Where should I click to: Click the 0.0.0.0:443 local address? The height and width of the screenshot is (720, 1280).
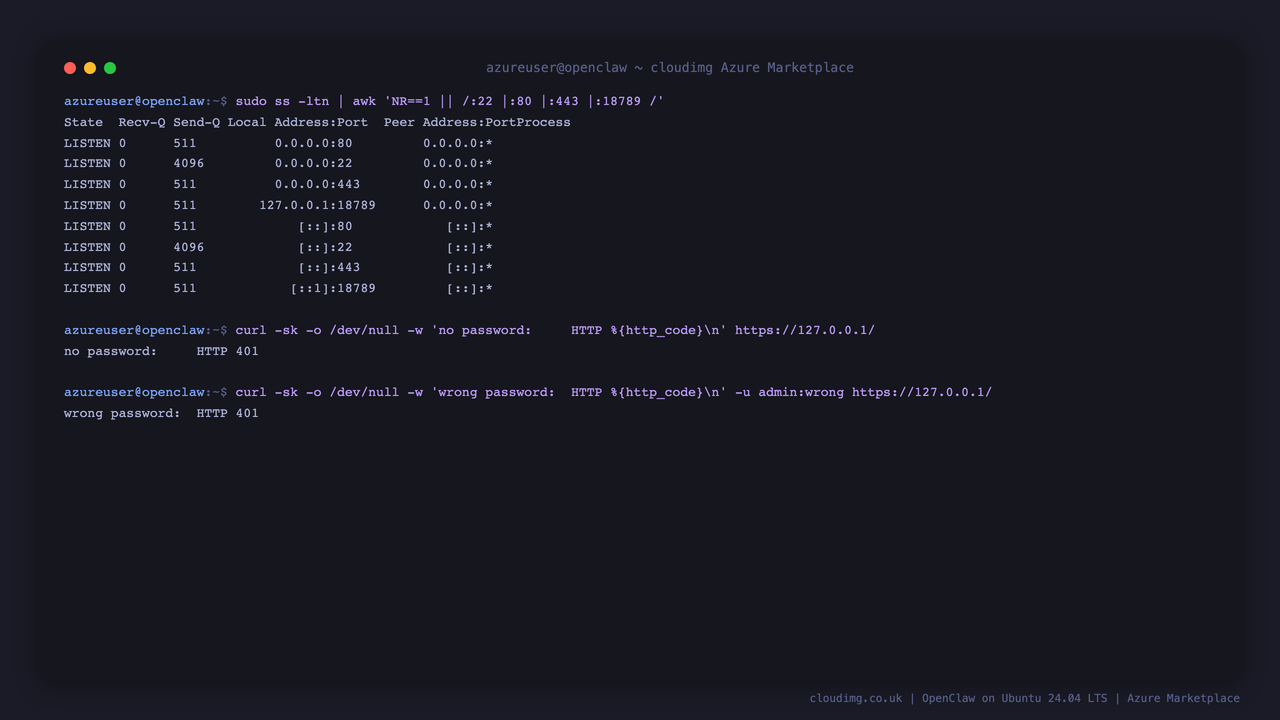318,185
